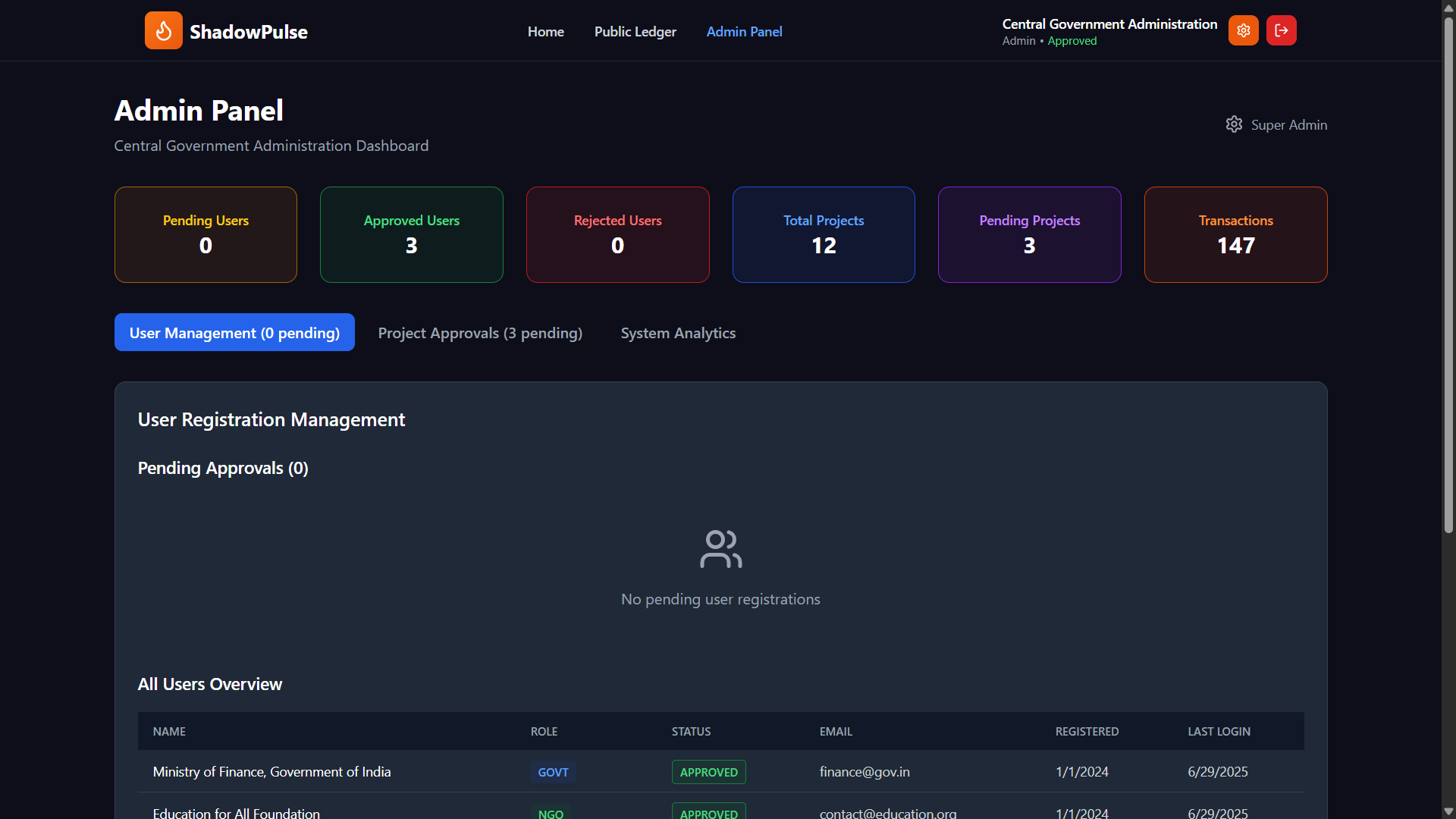Click the no-pending-users people icon

click(720, 549)
